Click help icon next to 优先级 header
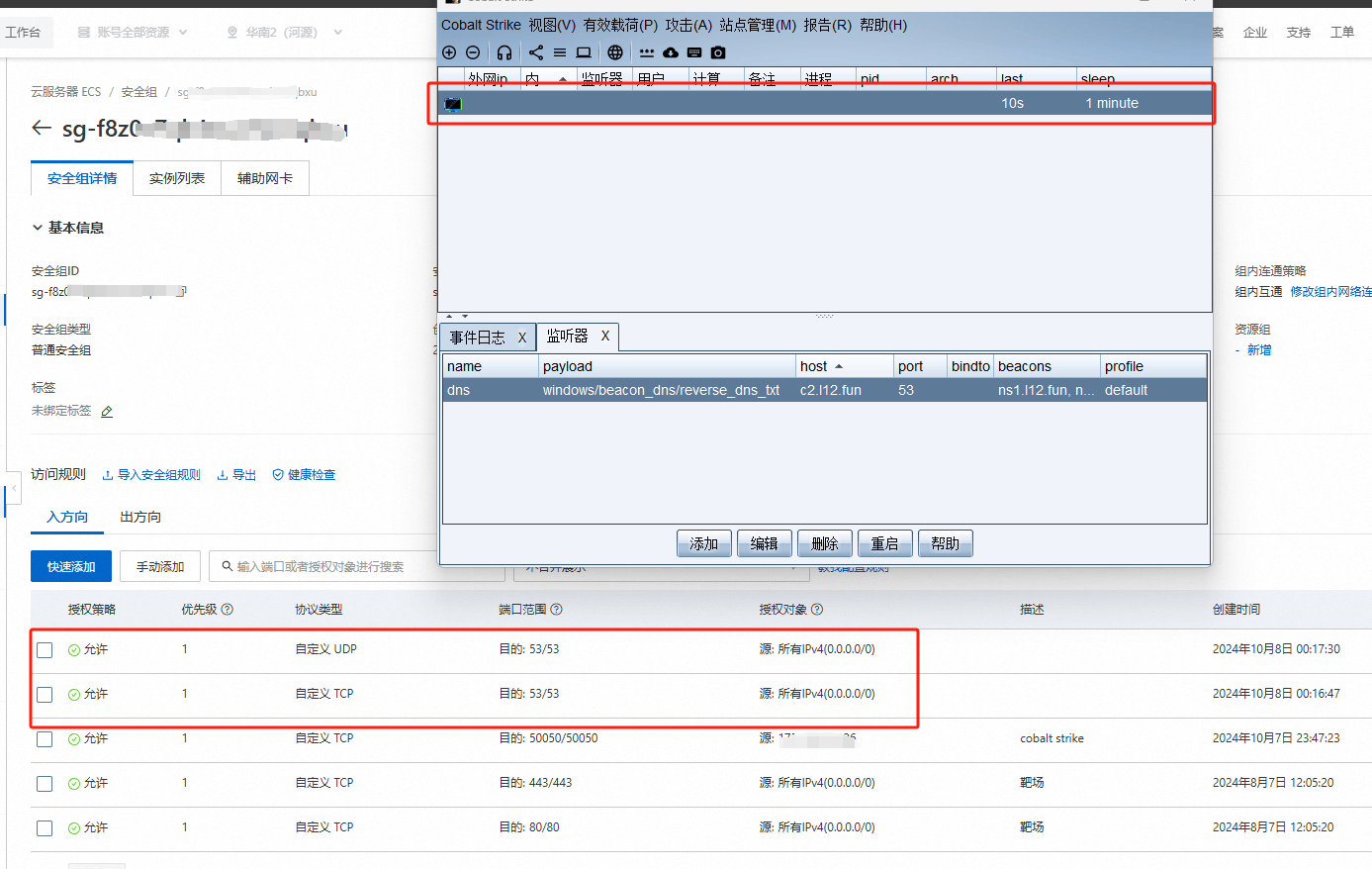This screenshot has height=869, width=1372. coord(227,610)
